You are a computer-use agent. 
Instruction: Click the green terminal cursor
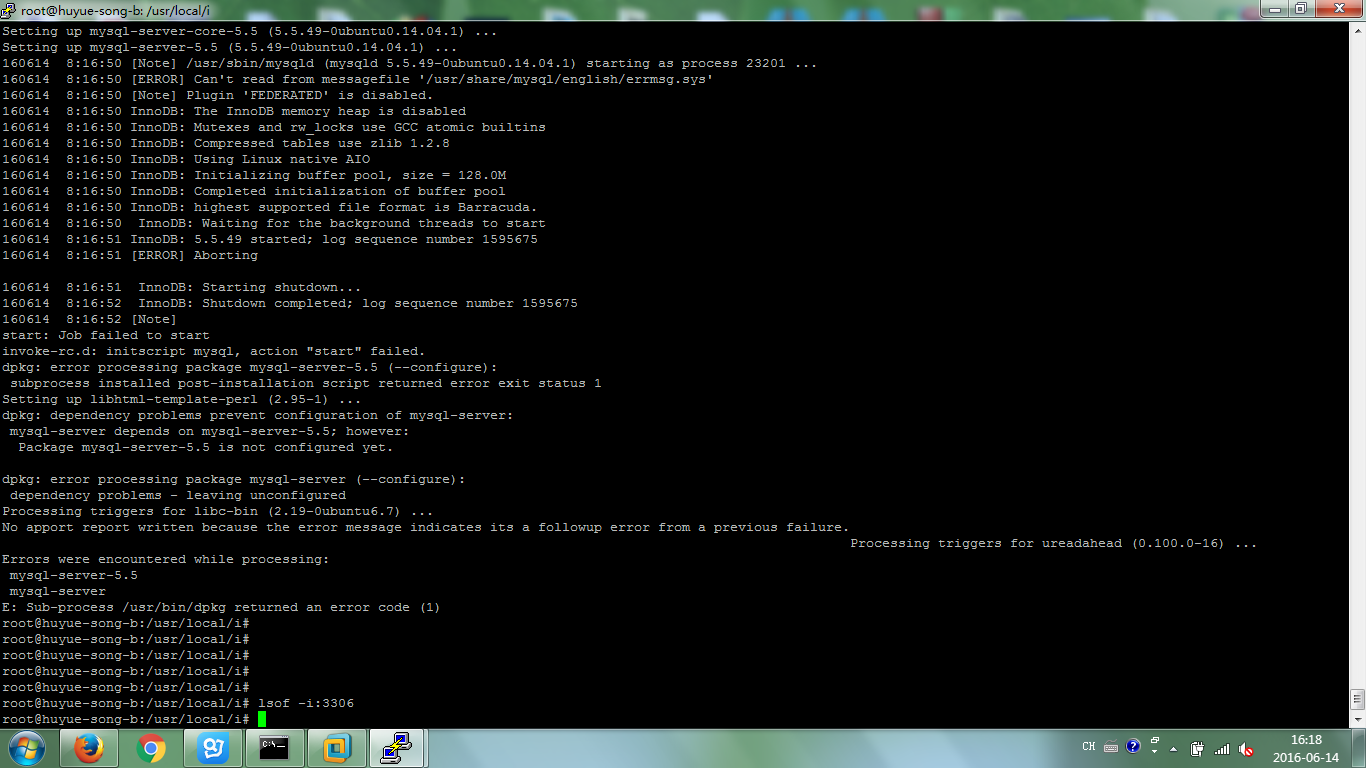(x=262, y=719)
